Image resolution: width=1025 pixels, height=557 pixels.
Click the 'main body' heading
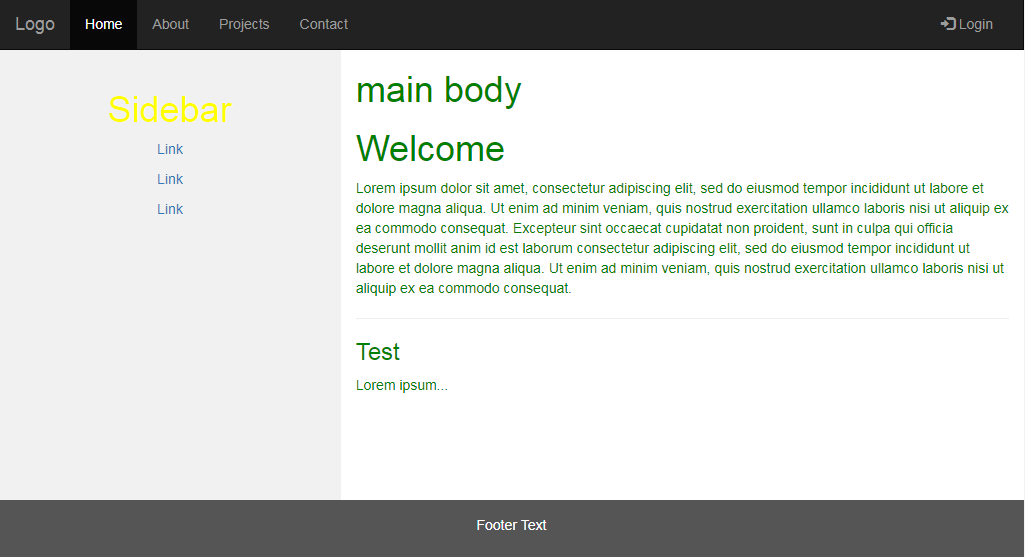pos(439,90)
